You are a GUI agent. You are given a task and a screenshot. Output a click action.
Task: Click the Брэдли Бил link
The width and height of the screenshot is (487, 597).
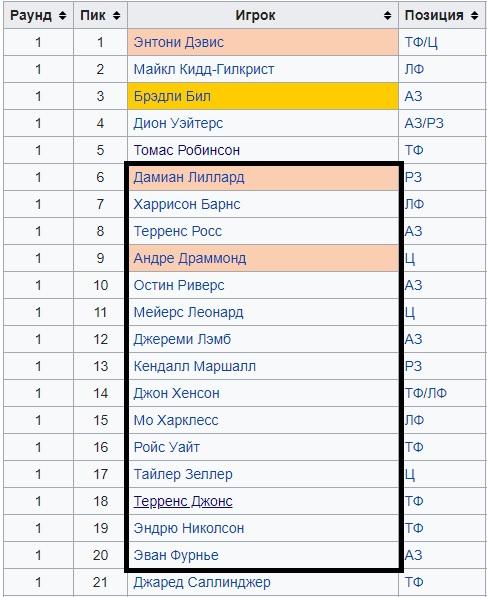click(172, 96)
